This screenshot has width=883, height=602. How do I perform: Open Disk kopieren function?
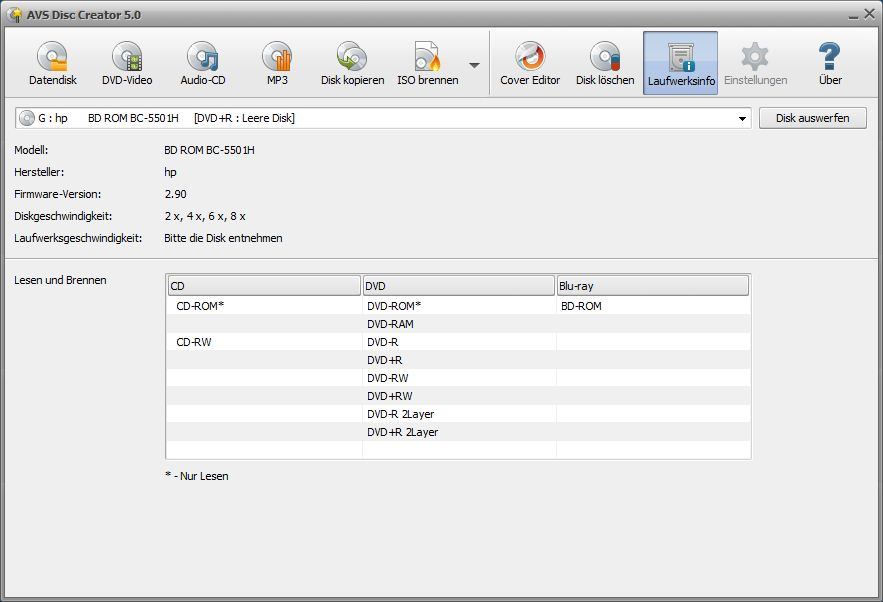click(353, 63)
